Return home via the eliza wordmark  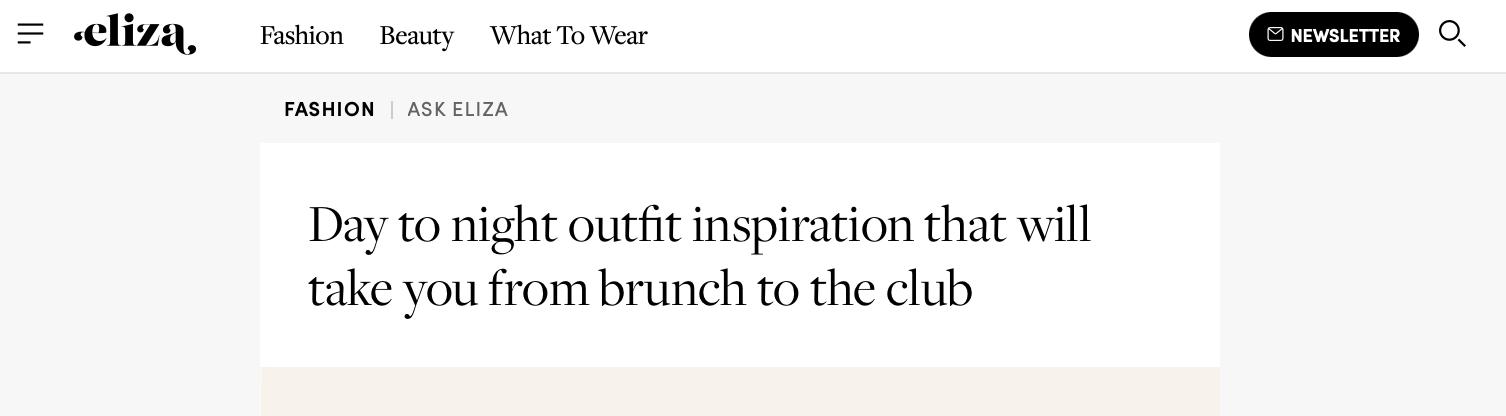[x=135, y=35]
